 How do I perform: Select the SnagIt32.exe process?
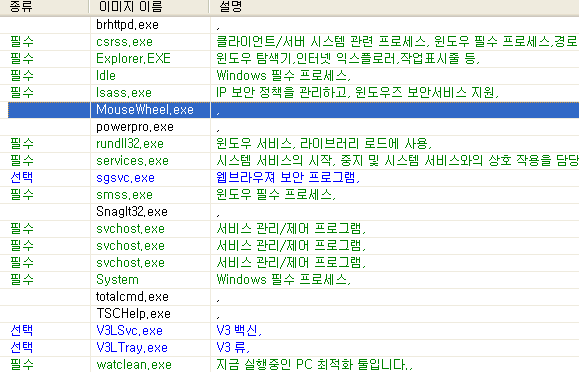pyautogui.click(x=132, y=212)
